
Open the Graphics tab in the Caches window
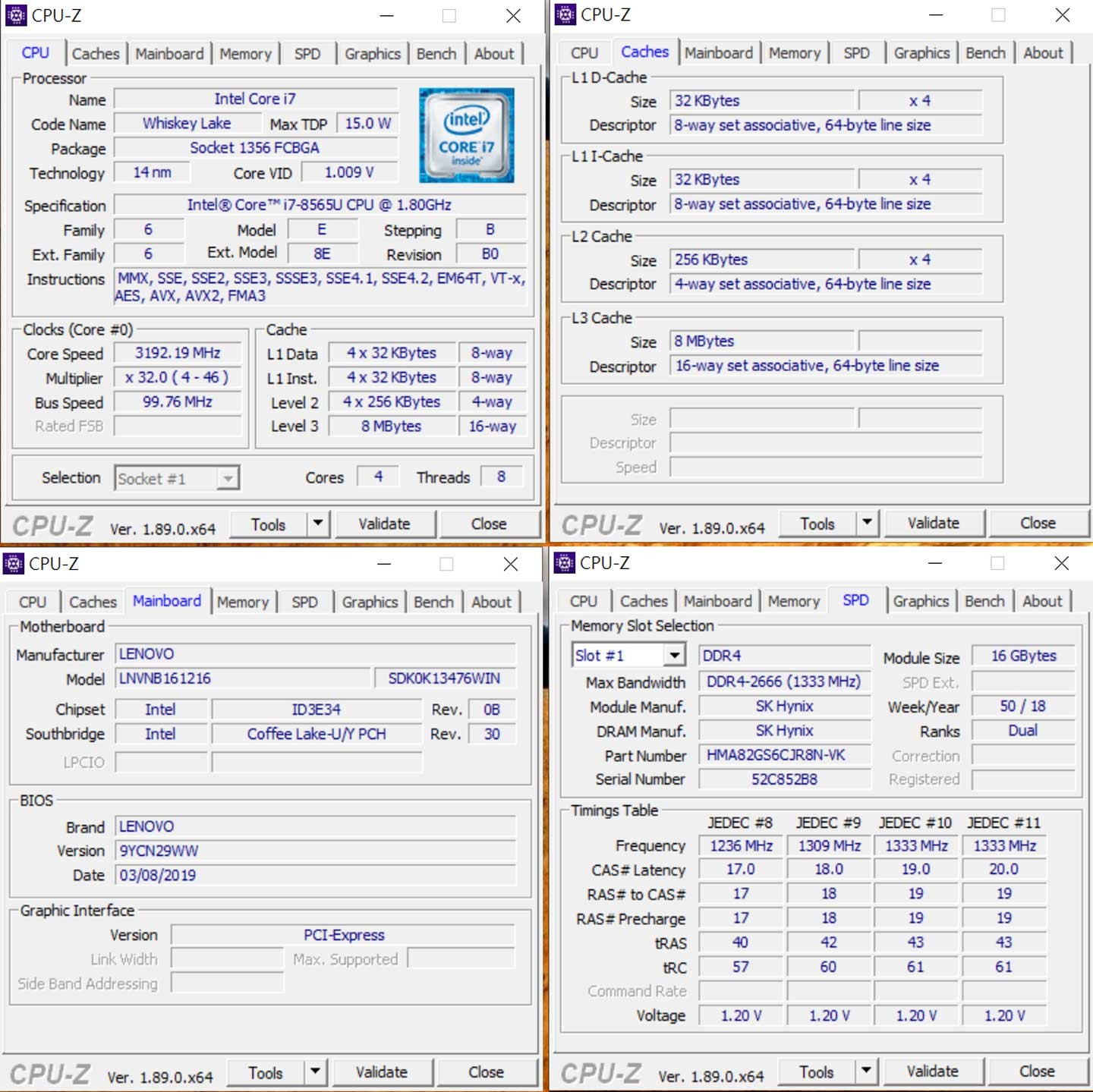[x=921, y=53]
